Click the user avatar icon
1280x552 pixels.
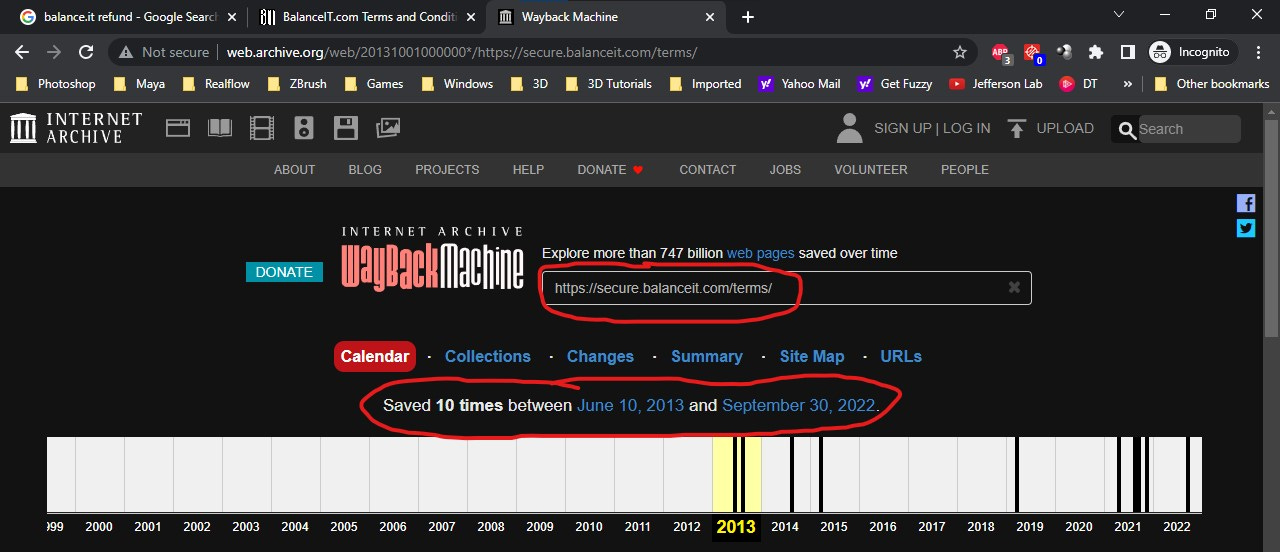tap(849, 128)
